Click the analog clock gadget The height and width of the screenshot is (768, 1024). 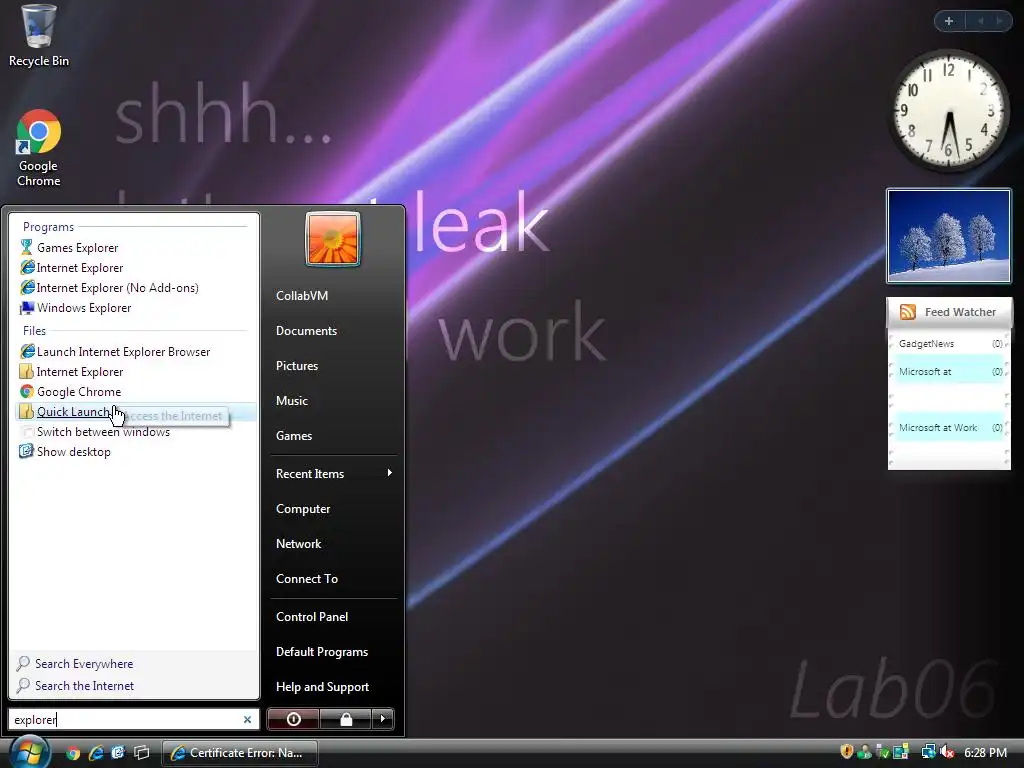pos(949,111)
